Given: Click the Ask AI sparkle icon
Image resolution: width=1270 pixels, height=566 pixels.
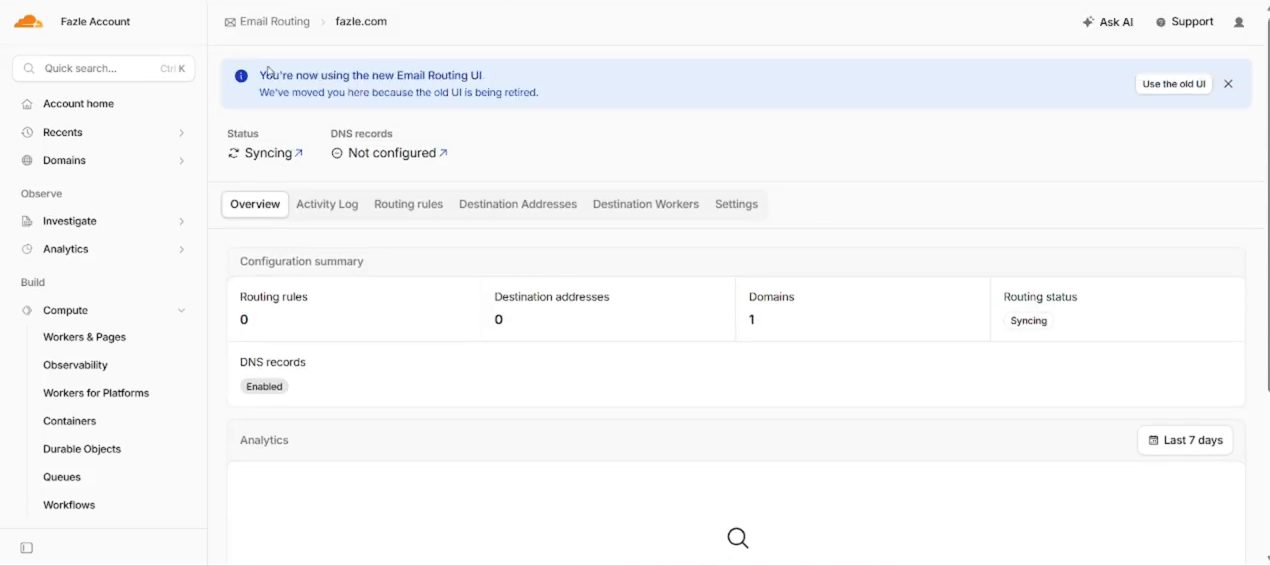Looking at the screenshot, I should tap(1088, 22).
